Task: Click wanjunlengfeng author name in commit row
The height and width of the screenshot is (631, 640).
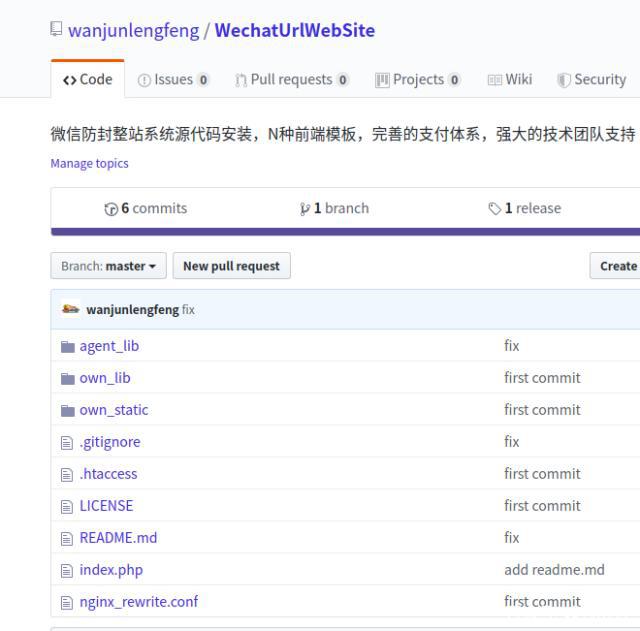Action: point(133,310)
